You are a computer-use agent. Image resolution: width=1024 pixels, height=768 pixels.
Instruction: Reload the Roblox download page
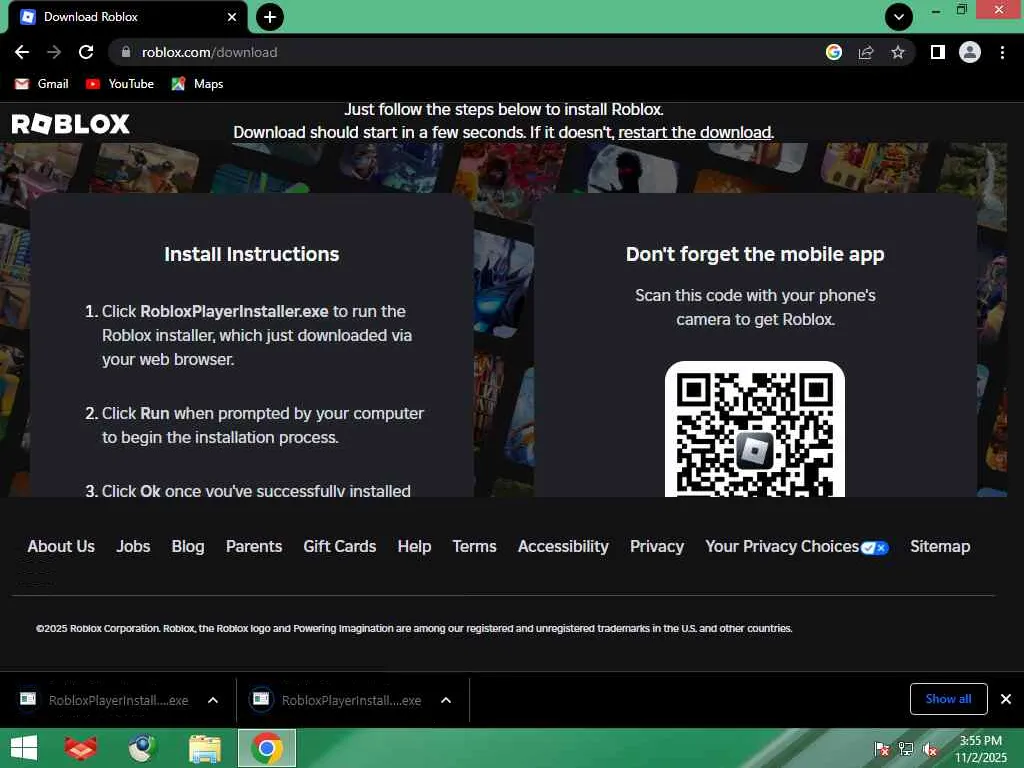click(x=86, y=52)
